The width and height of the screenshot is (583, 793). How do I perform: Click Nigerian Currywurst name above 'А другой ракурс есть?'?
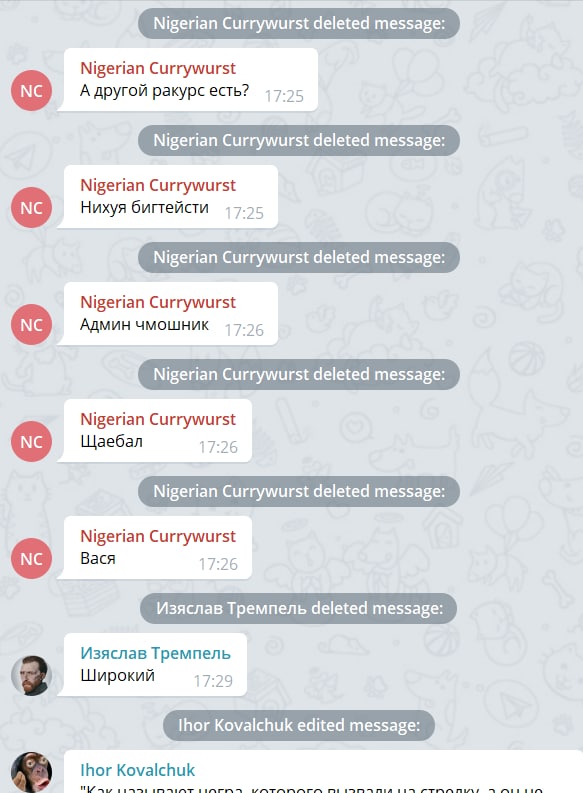pyautogui.click(x=158, y=68)
